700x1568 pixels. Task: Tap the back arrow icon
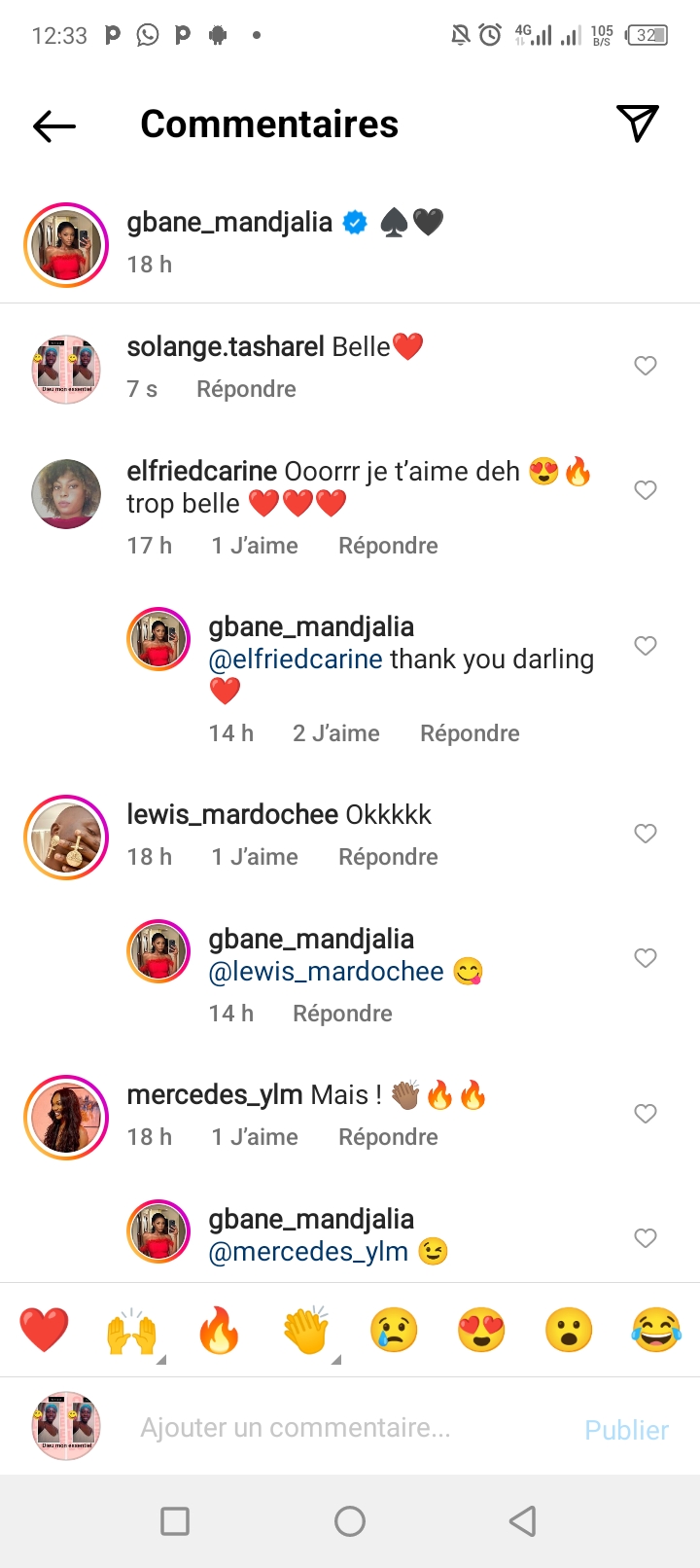point(54,125)
